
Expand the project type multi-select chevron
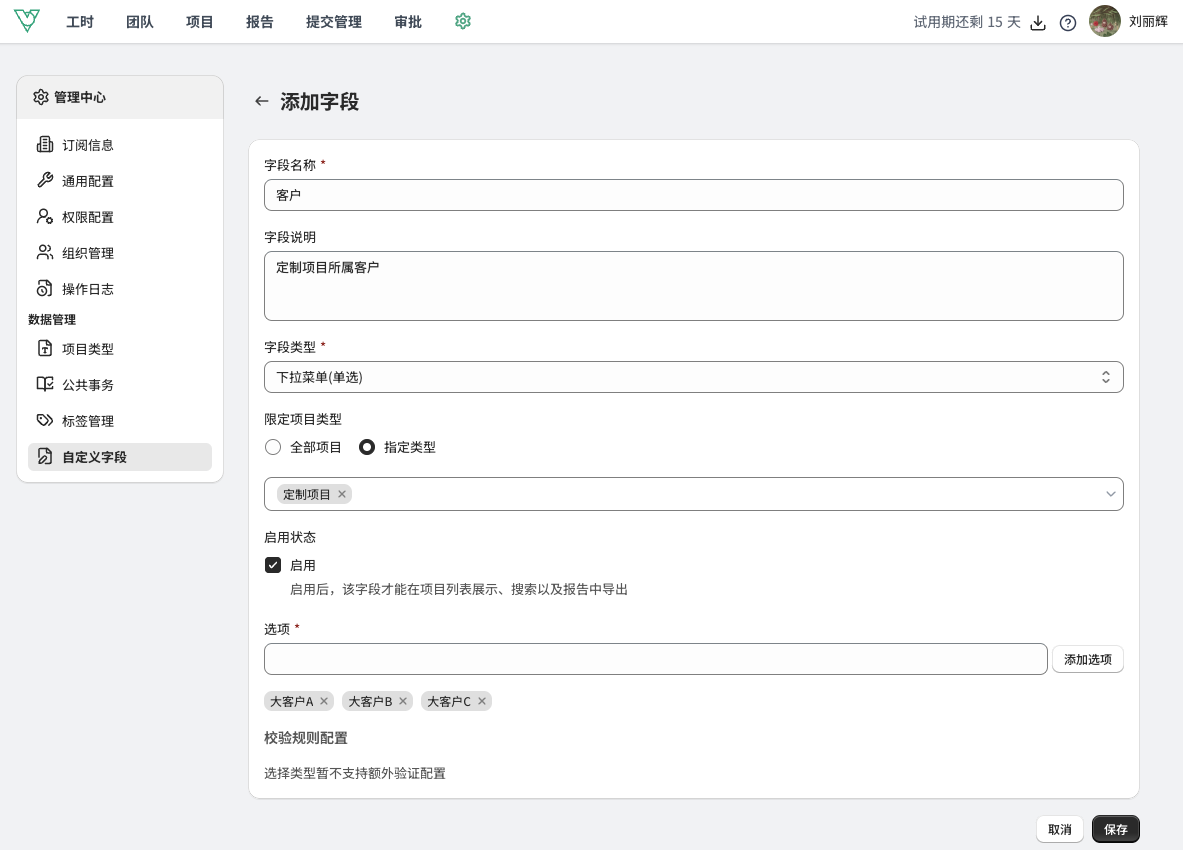1110,494
